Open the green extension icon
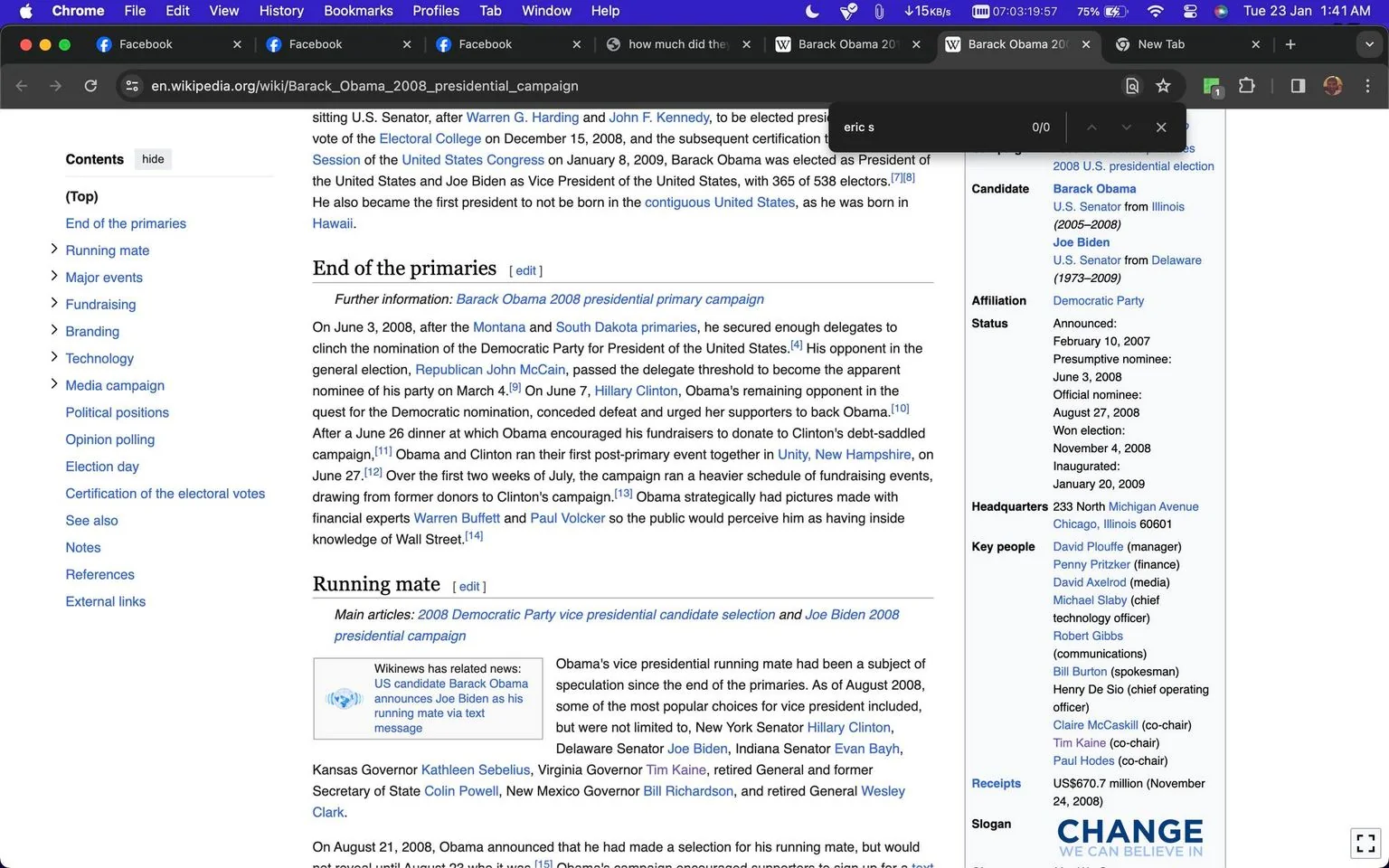The width and height of the screenshot is (1389, 868). [x=1212, y=87]
